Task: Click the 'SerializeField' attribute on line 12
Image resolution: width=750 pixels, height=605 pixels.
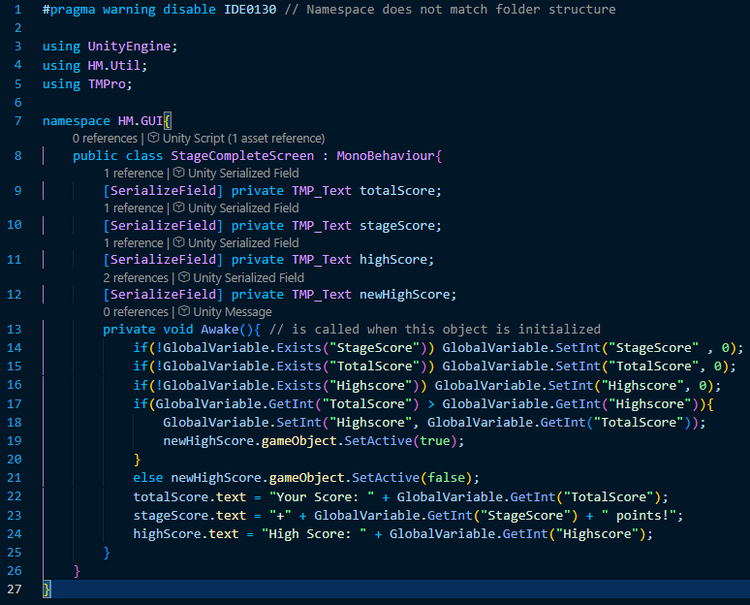Action: 163,295
